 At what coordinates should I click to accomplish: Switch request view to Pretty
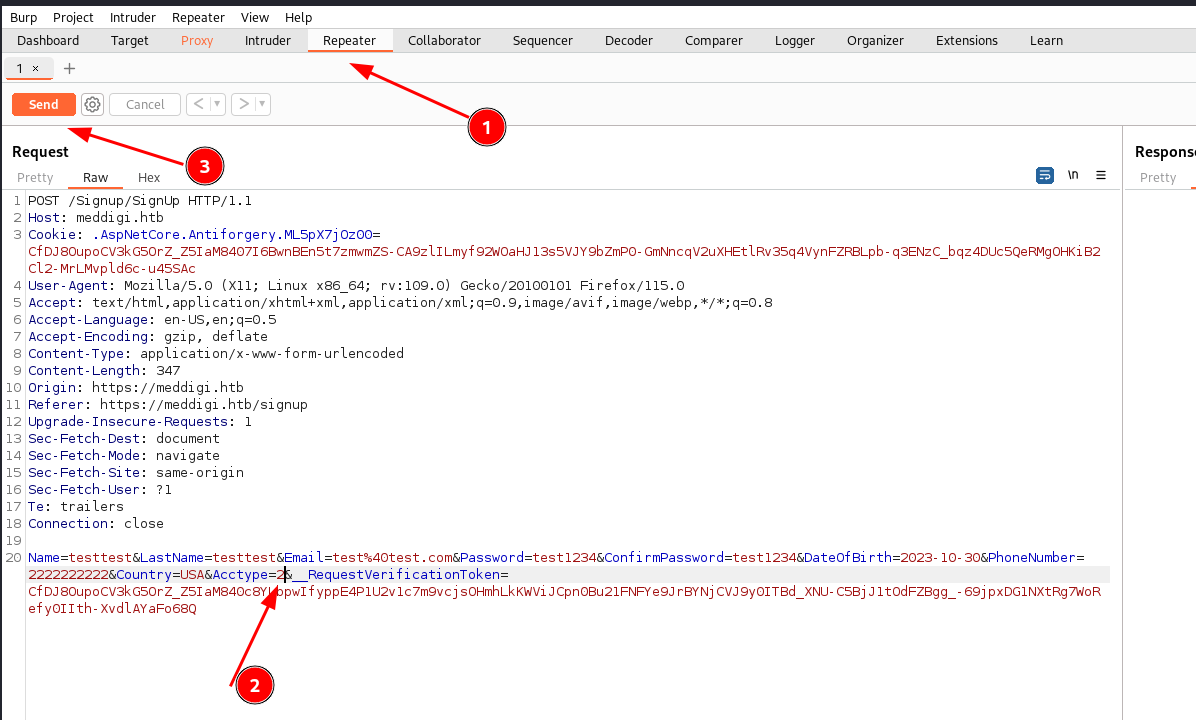tap(35, 177)
